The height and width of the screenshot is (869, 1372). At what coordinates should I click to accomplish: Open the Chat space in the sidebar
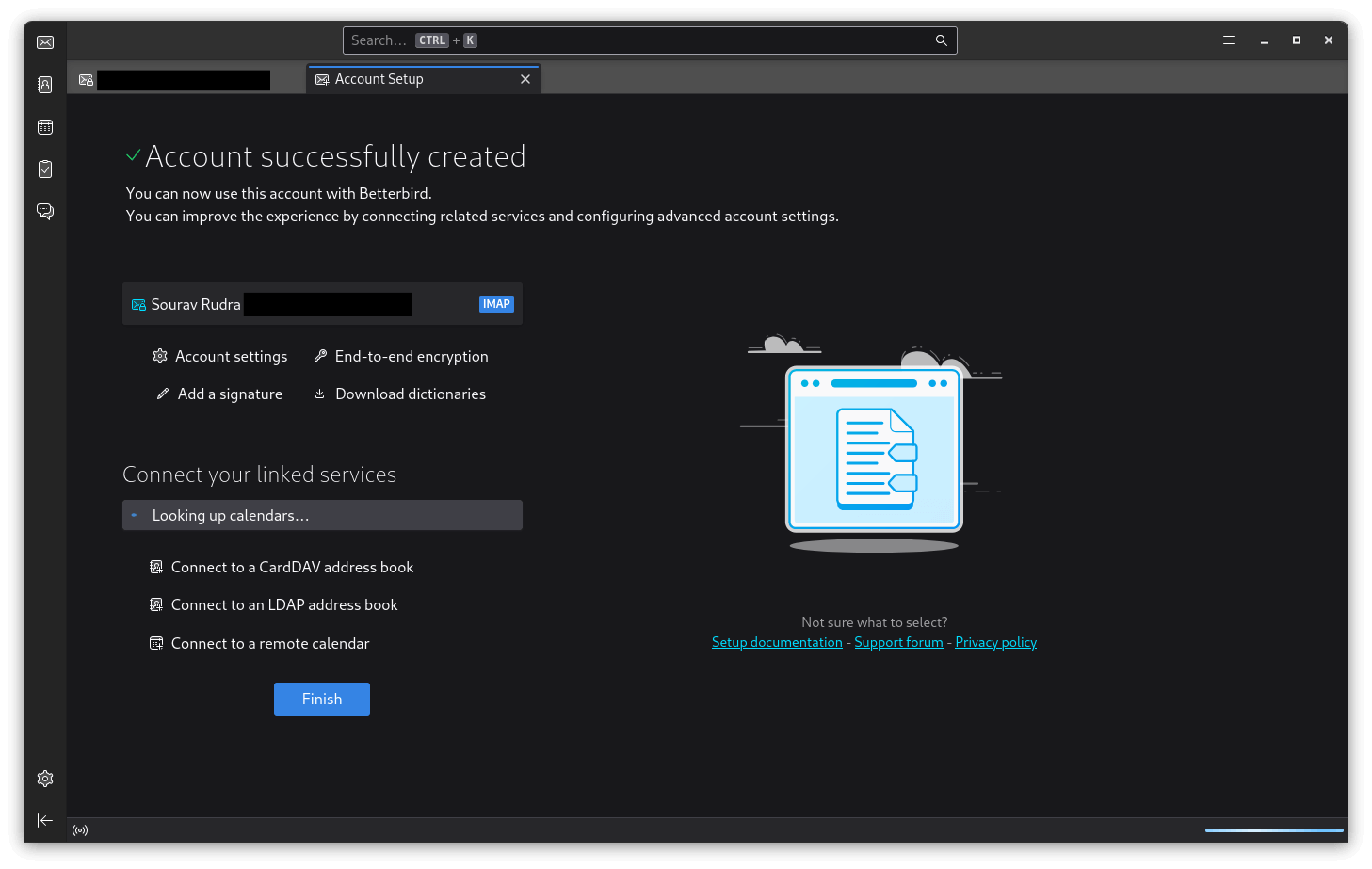tap(44, 211)
